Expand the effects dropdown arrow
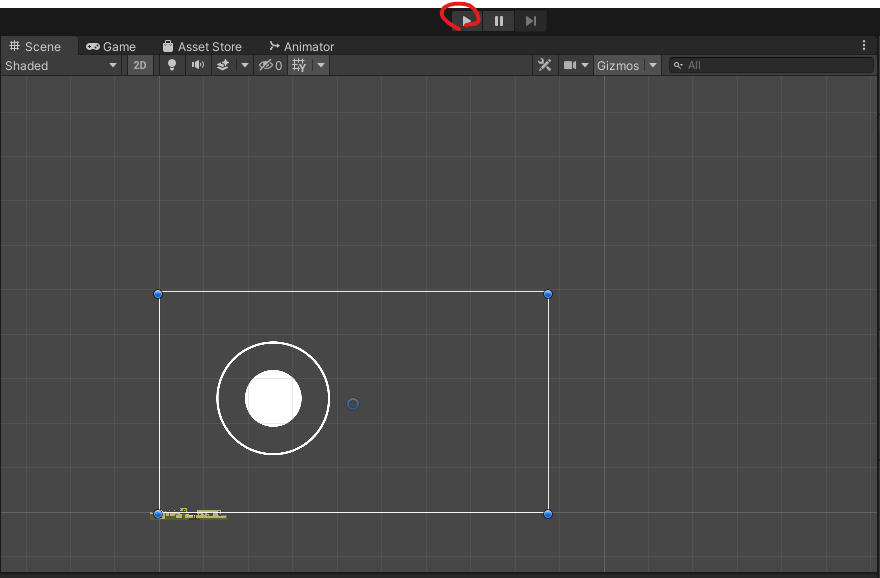 [x=245, y=66]
